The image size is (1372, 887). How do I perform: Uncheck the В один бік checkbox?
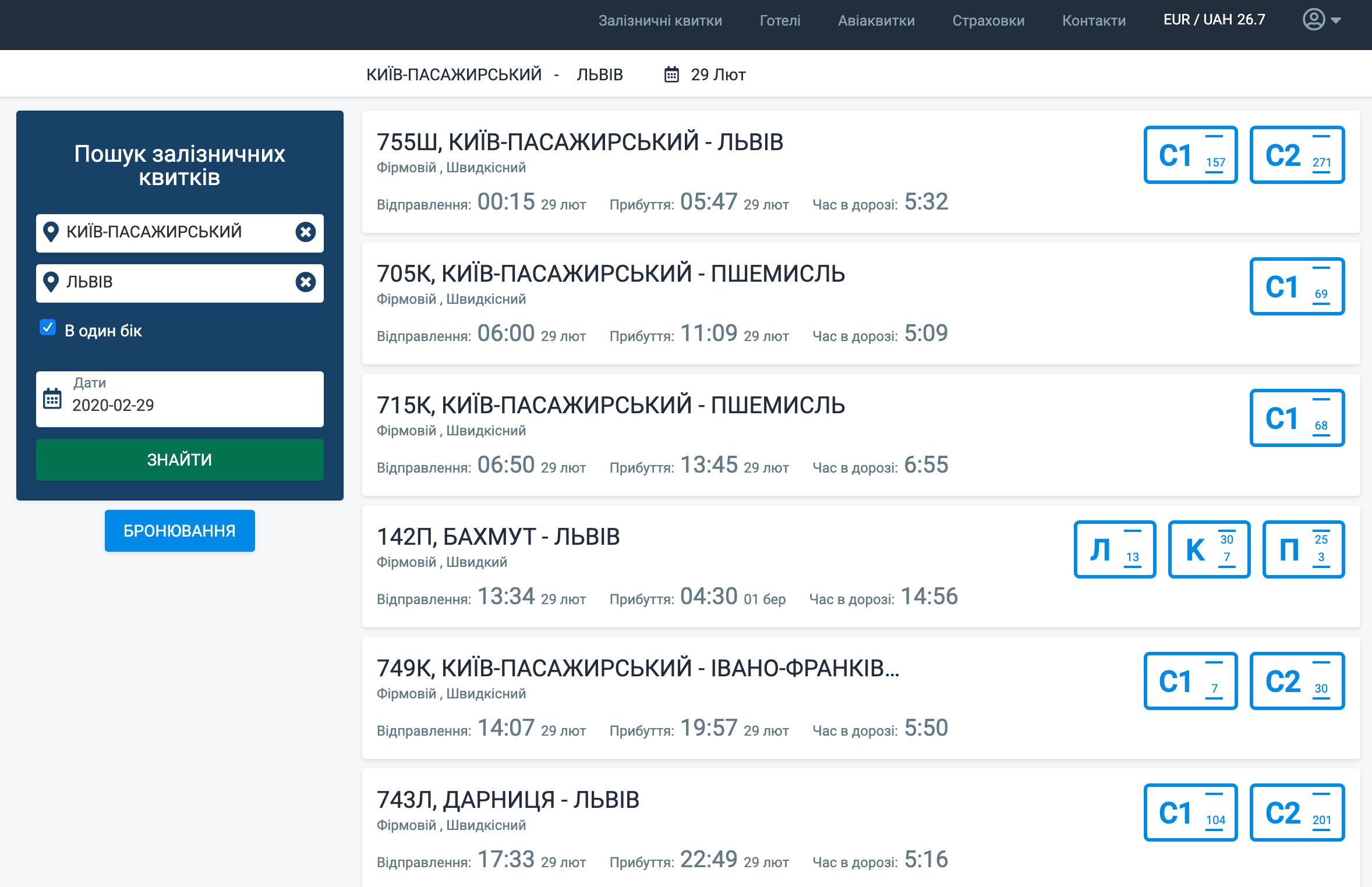[x=48, y=328]
